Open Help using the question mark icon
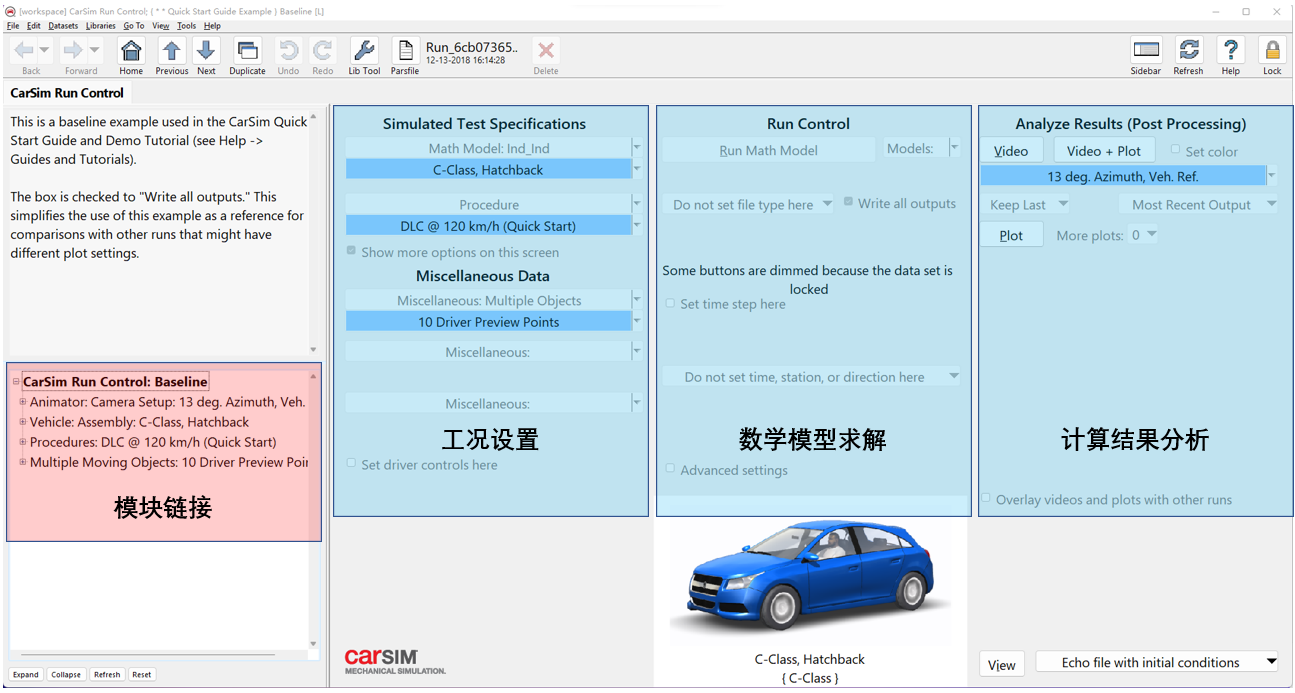 point(1230,50)
